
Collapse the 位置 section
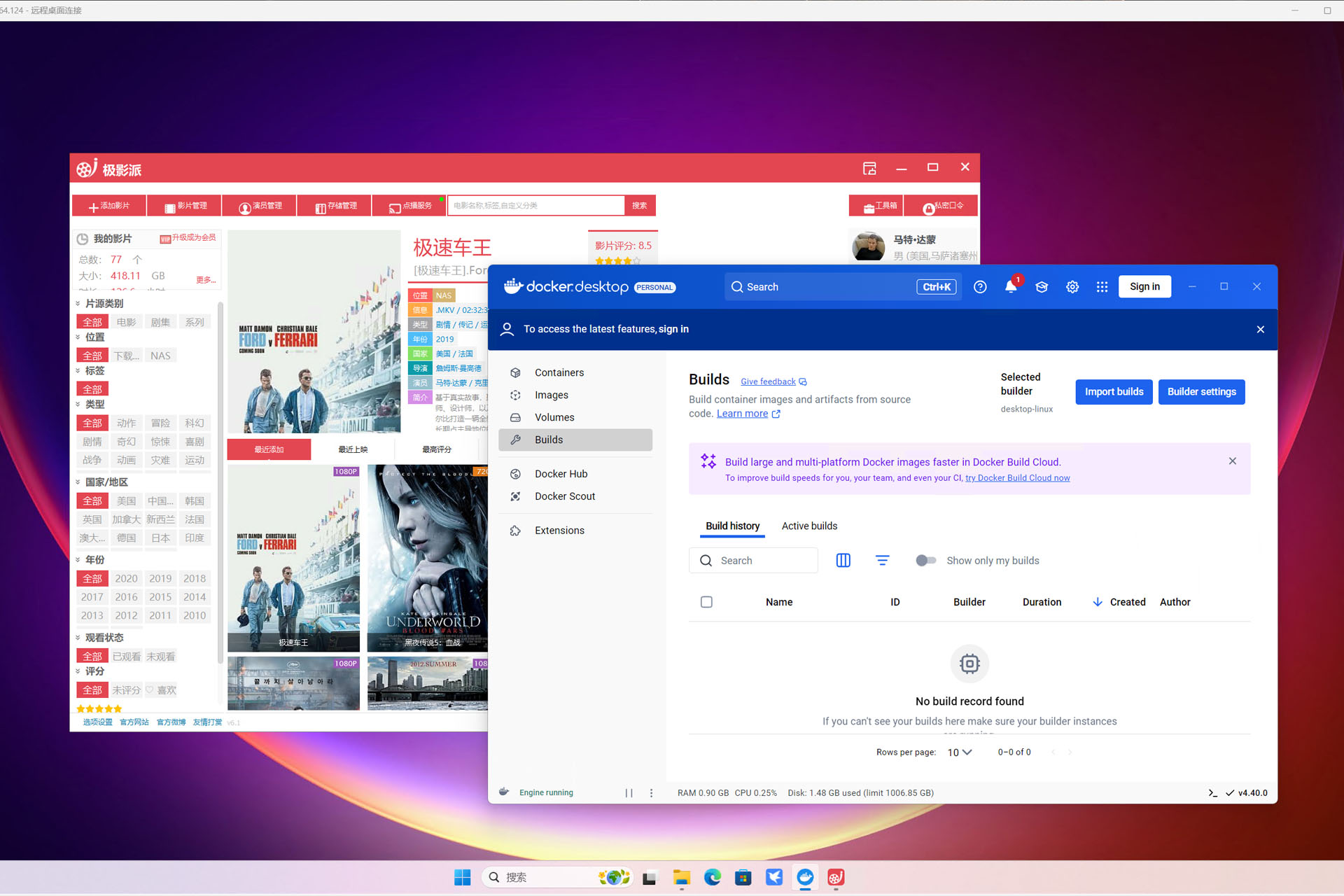[78, 337]
